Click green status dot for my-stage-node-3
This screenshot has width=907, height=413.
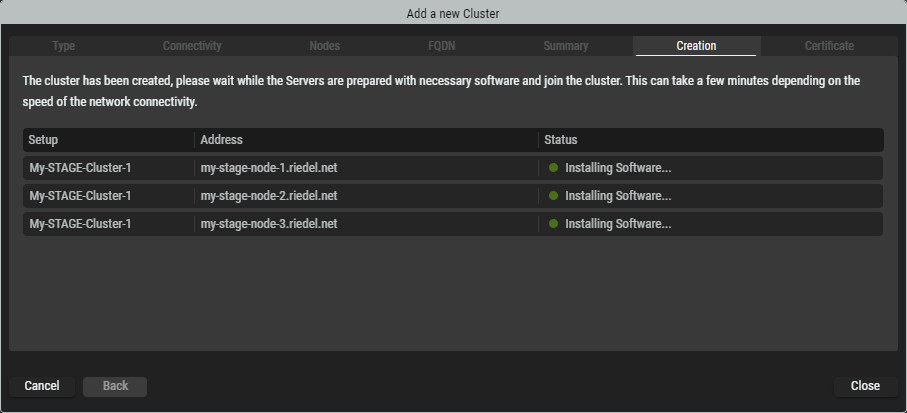tap(553, 224)
